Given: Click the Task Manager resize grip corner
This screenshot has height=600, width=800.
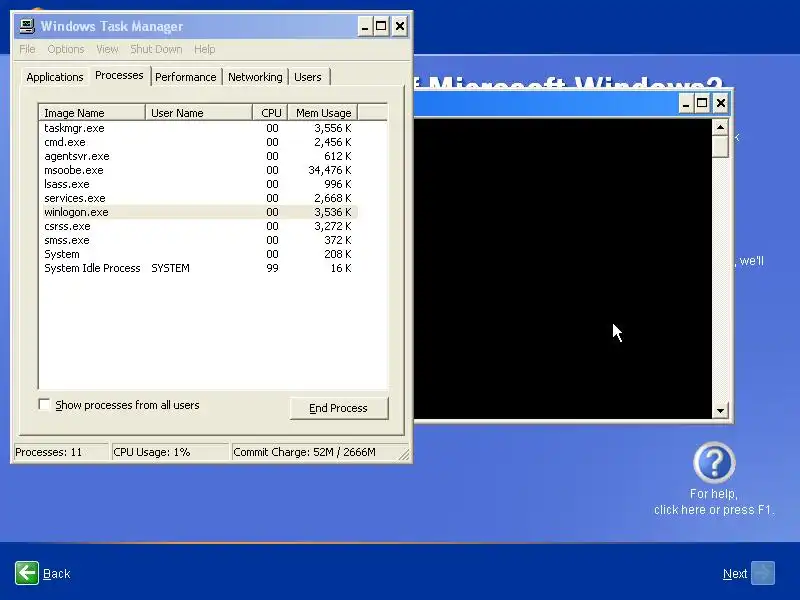Looking at the screenshot, I should (404, 454).
